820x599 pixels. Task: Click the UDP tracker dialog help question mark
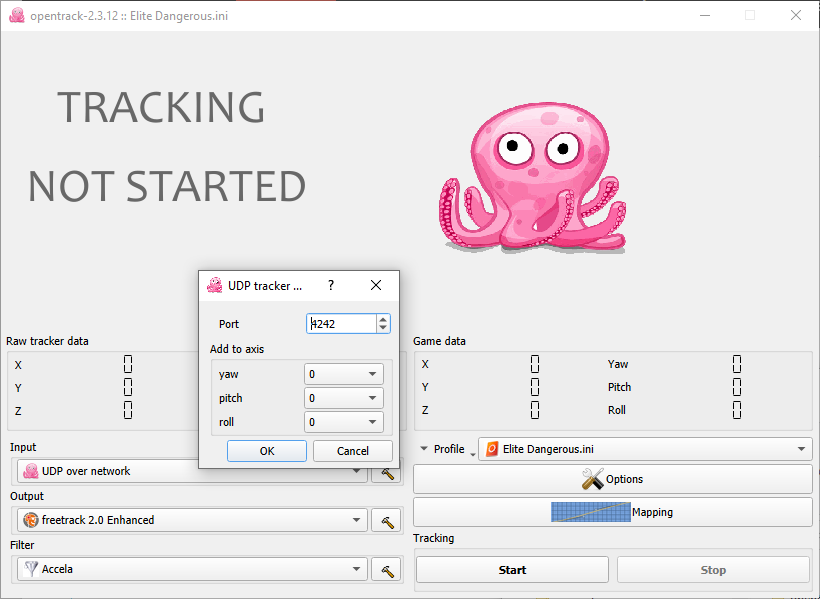click(331, 286)
